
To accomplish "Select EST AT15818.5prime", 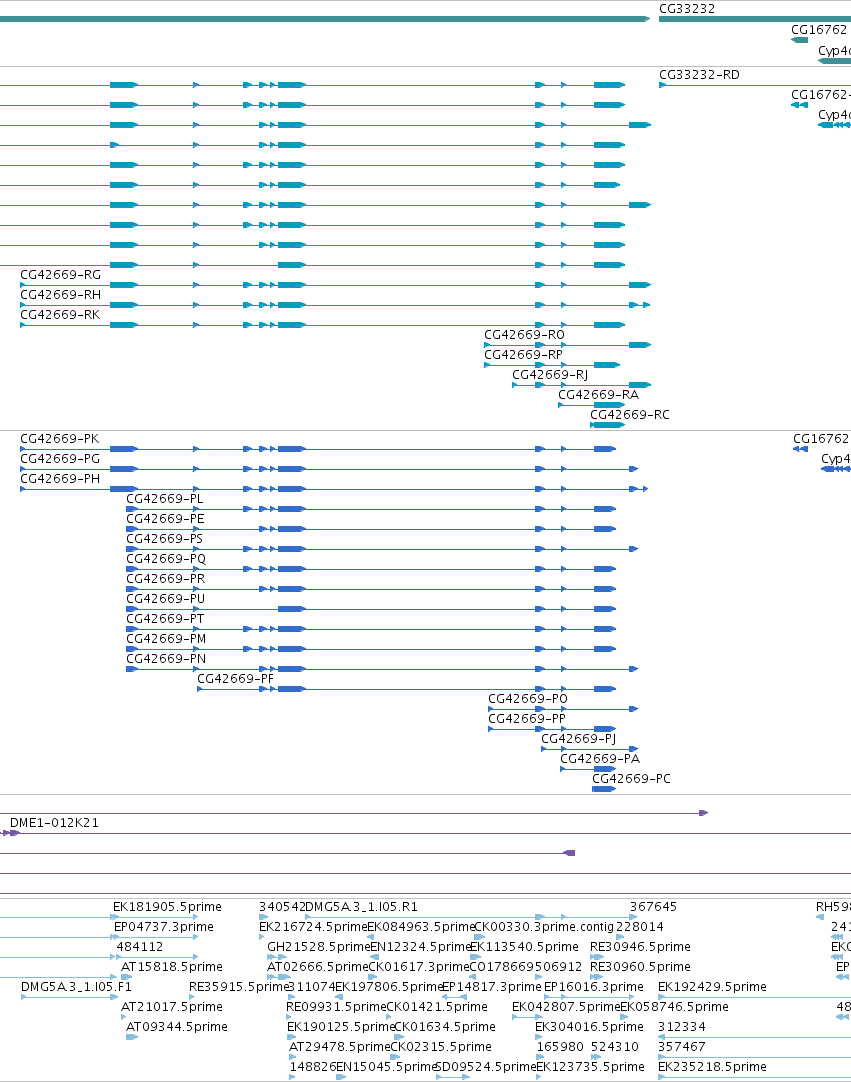I will coord(172,967).
